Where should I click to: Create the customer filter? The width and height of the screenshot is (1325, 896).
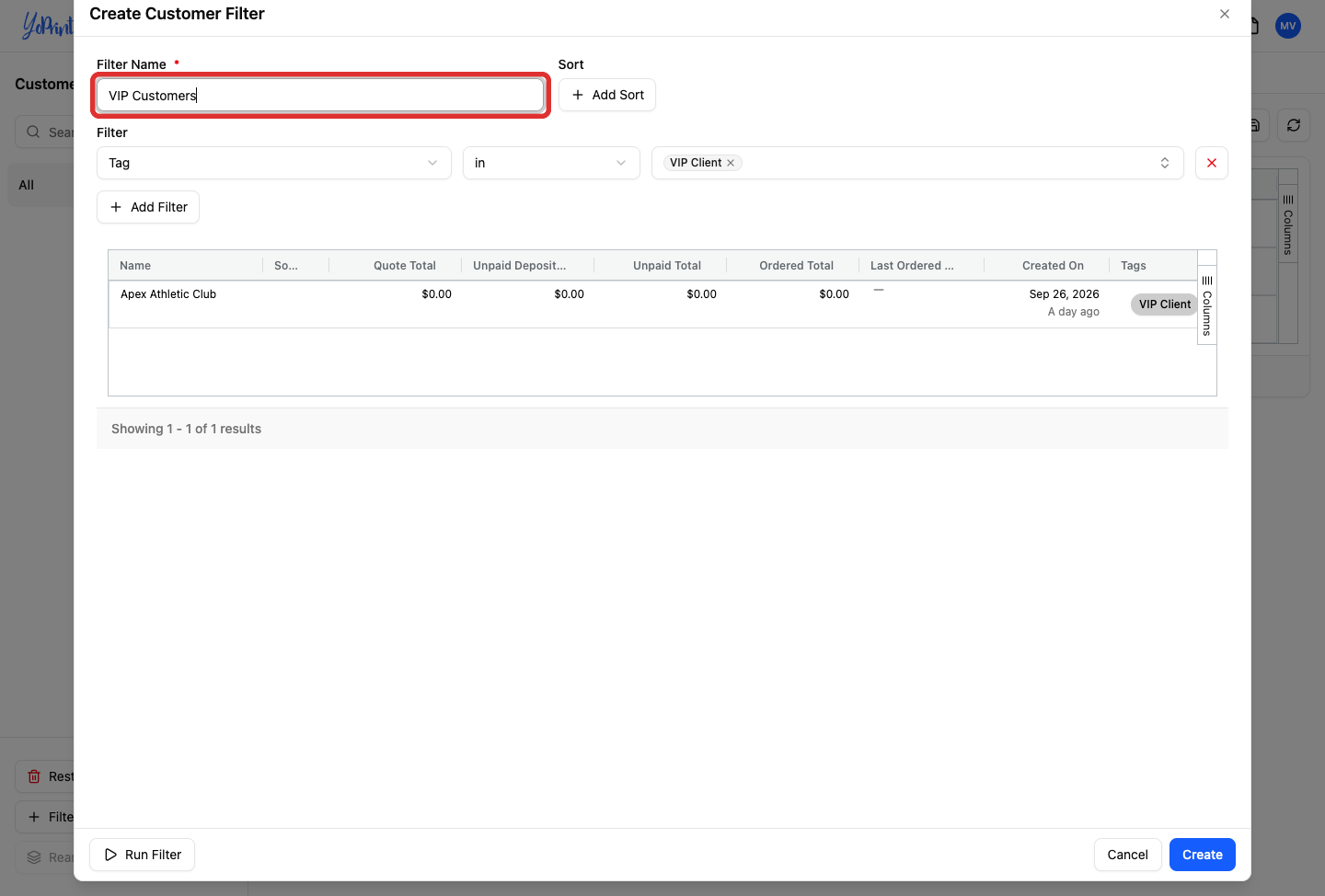(x=1203, y=855)
